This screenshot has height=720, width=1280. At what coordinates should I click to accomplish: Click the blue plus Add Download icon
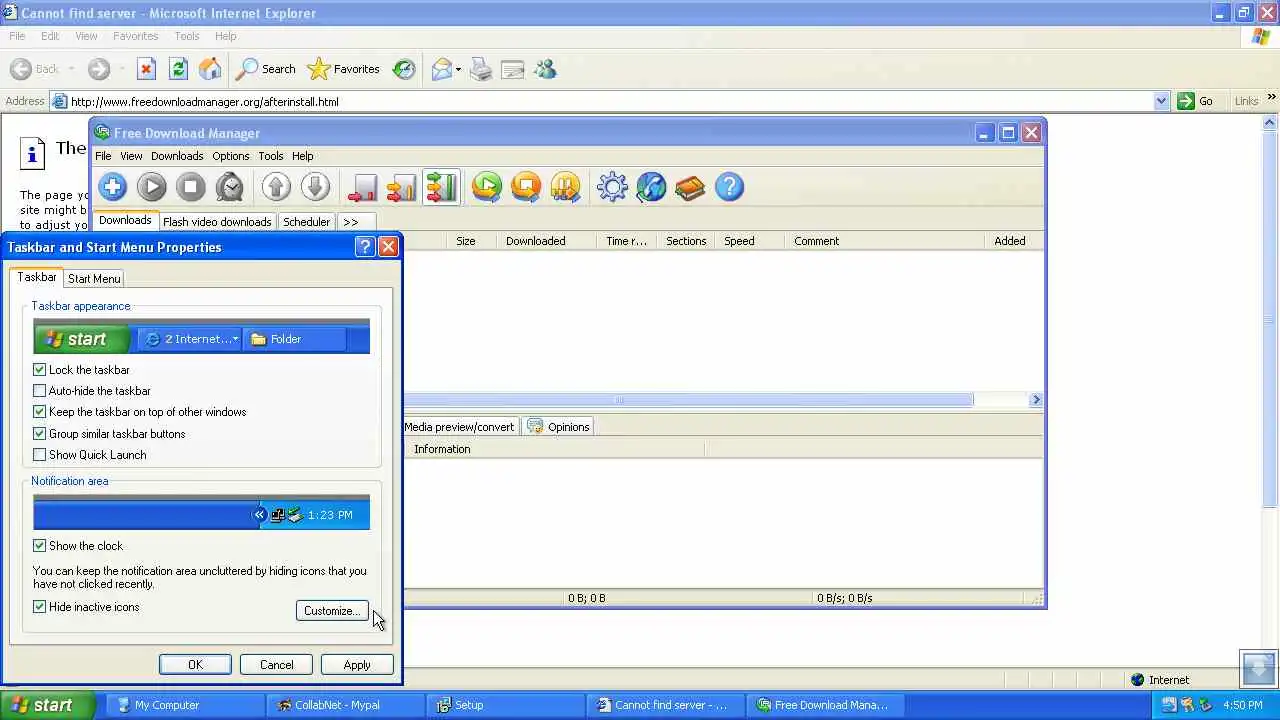click(x=112, y=187)
